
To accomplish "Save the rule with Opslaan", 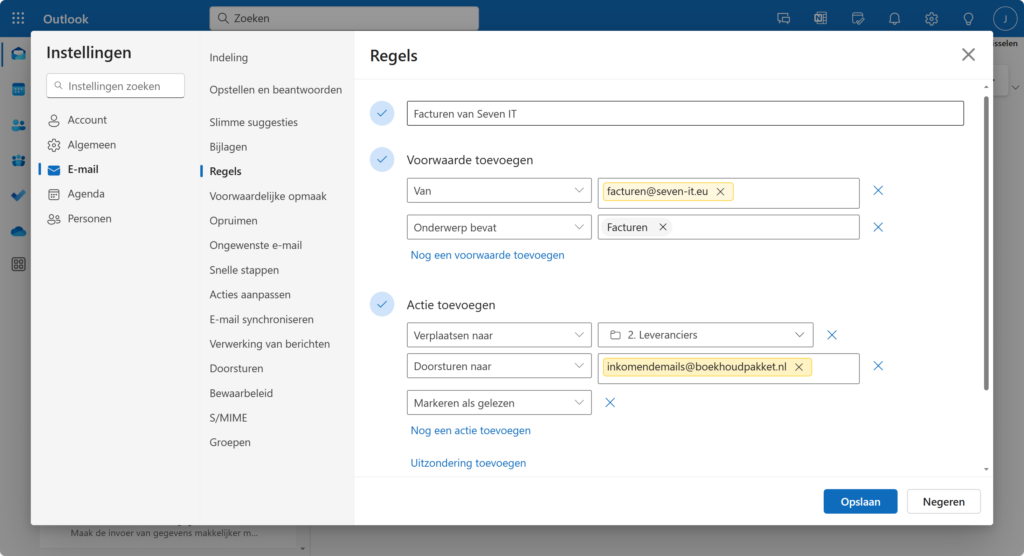I will [860, 501].
